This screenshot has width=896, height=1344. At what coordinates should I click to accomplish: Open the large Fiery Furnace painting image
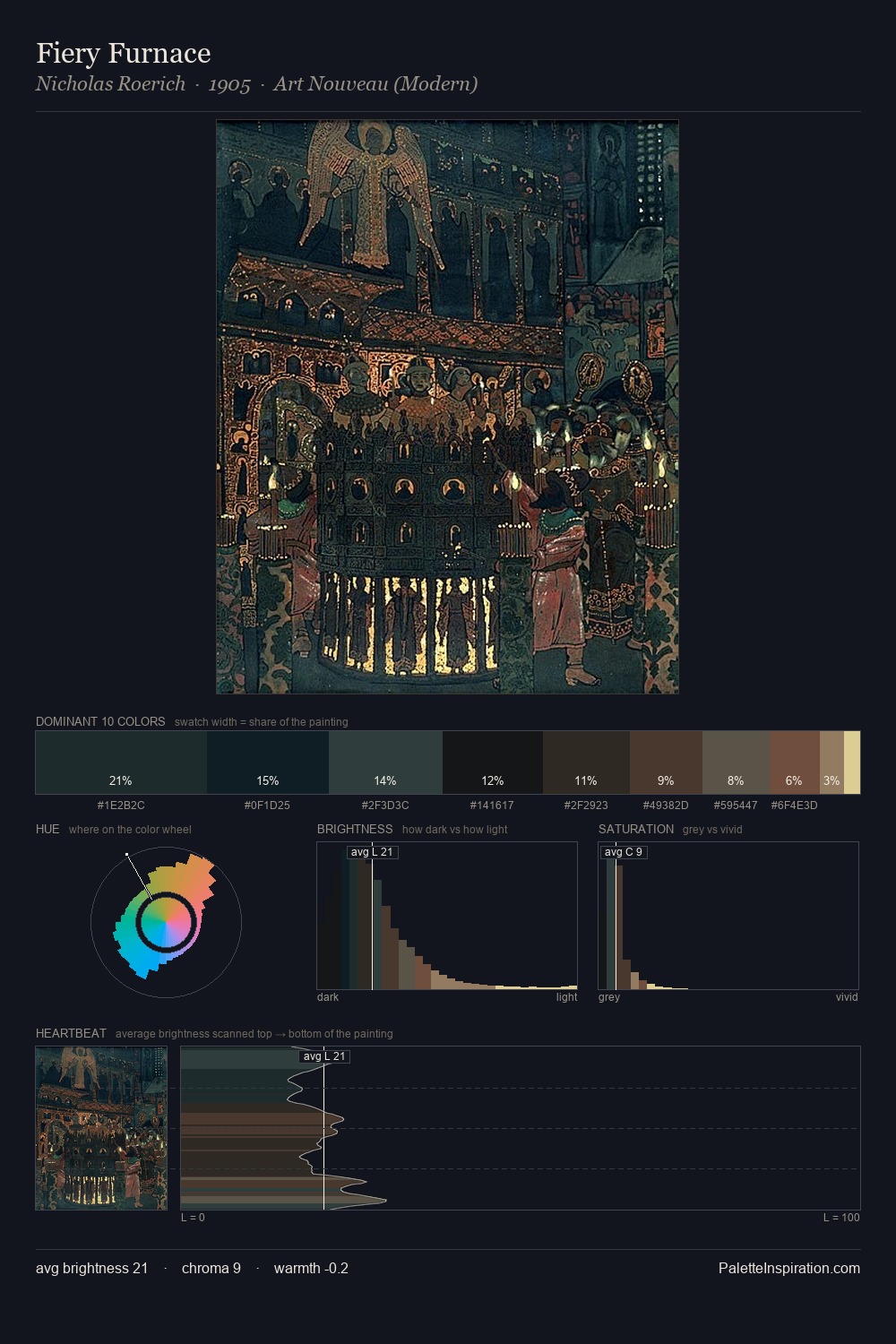(x=447, y=407)
